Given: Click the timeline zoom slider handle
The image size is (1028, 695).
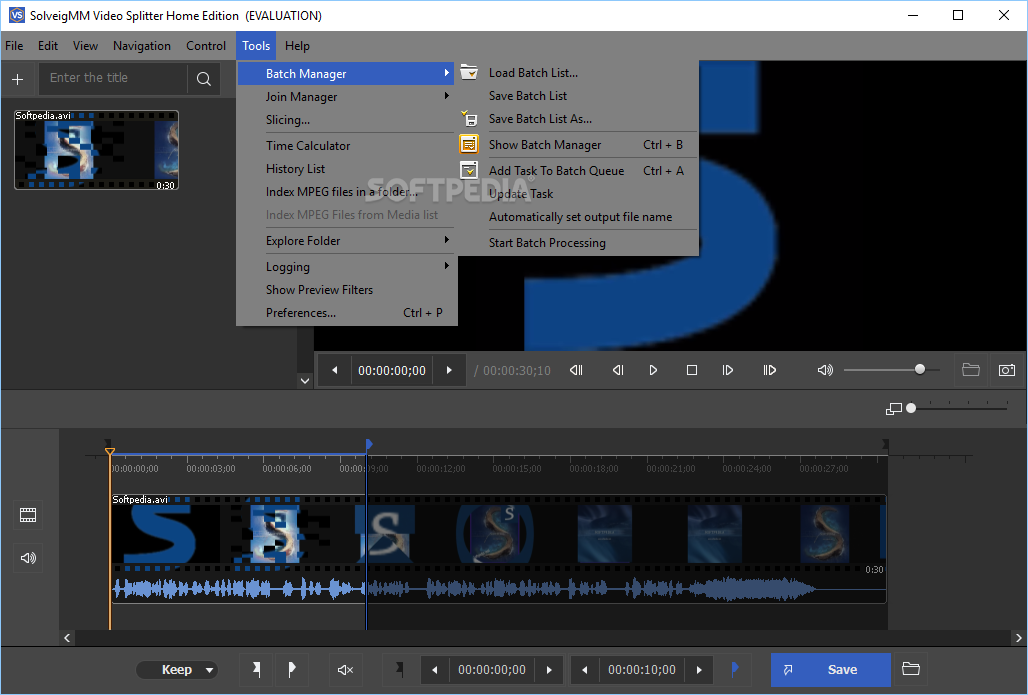Looking at the screenshot, I should [x=911, y=408].
